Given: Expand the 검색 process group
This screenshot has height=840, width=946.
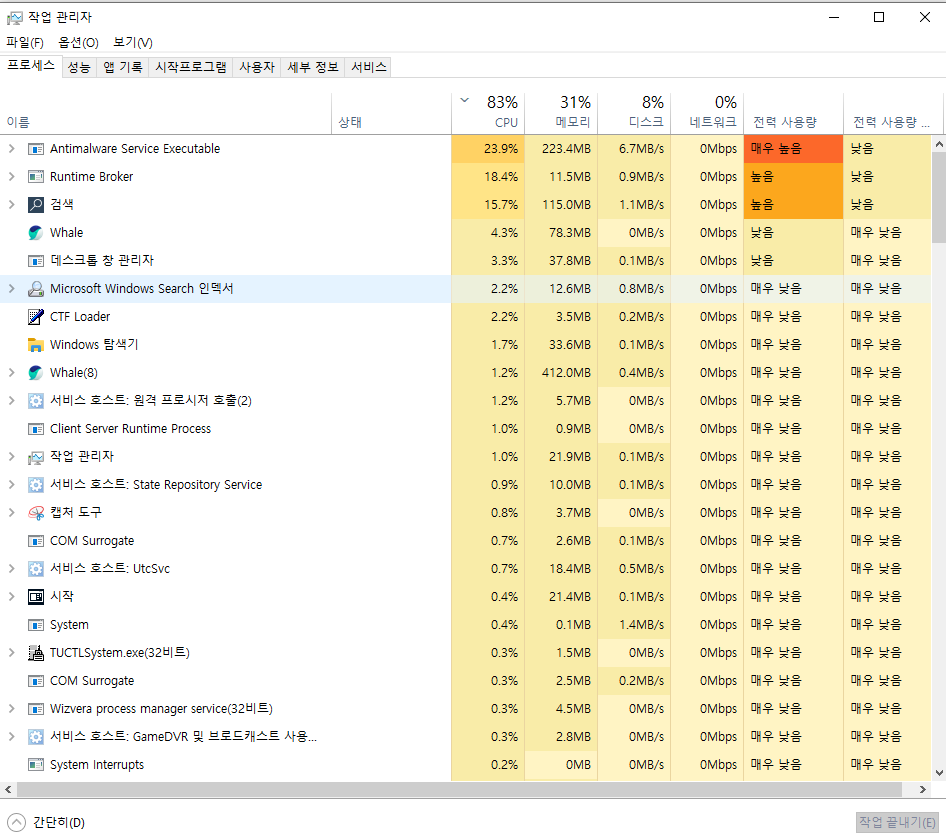Looking at the screenshot, I should [x=11, y=205].
